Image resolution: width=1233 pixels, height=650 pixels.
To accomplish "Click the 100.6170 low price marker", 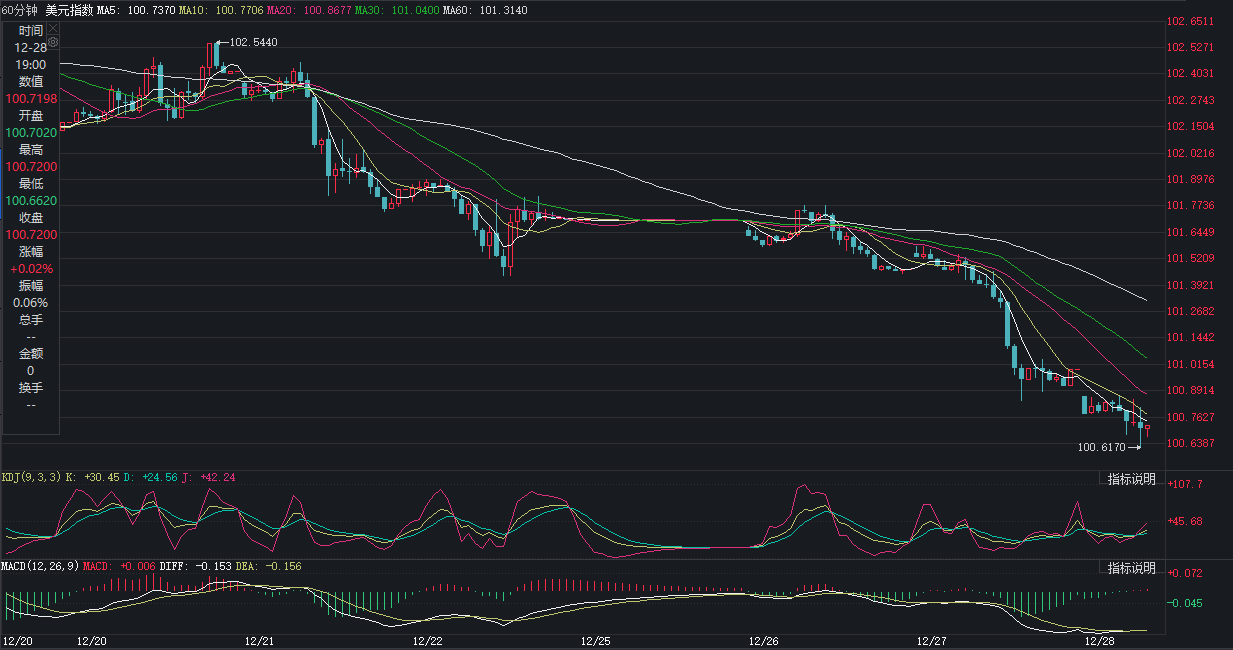I will point(1101,448).
